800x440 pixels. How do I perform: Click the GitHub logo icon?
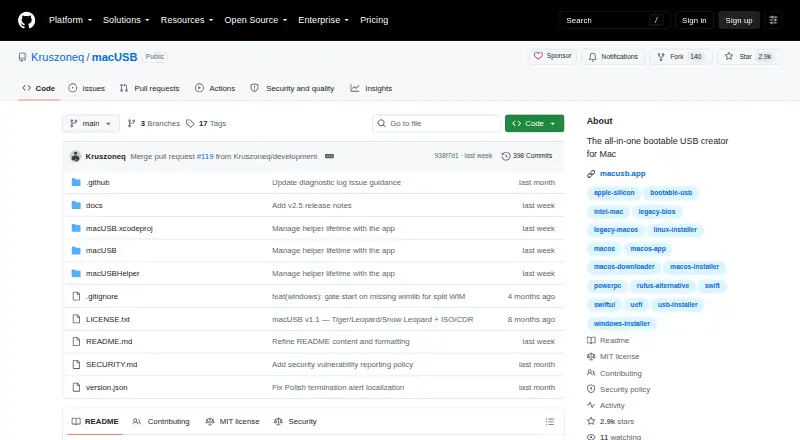(x=27, y=20)
